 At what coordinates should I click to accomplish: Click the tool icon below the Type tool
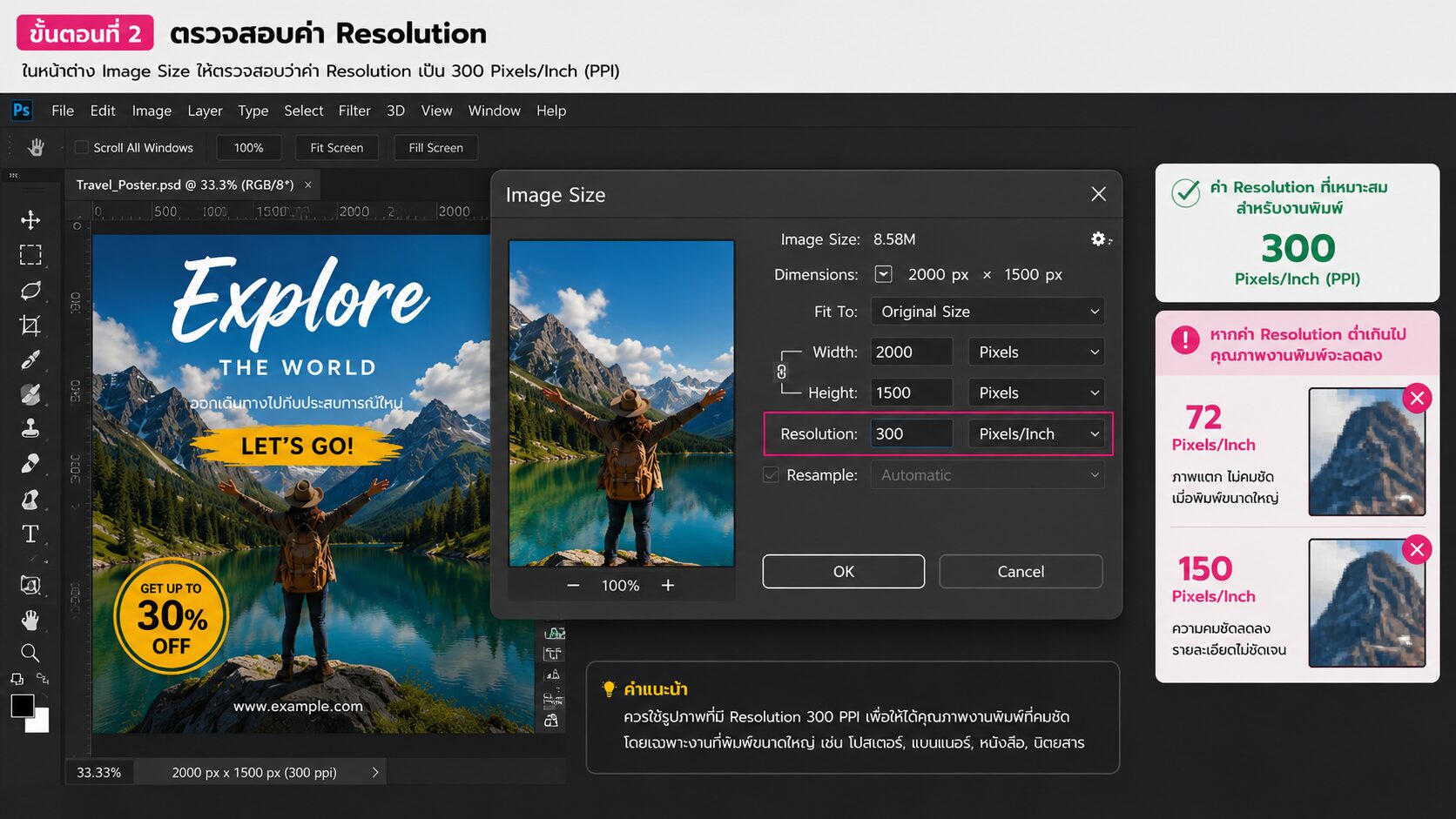tap(30, 585)
